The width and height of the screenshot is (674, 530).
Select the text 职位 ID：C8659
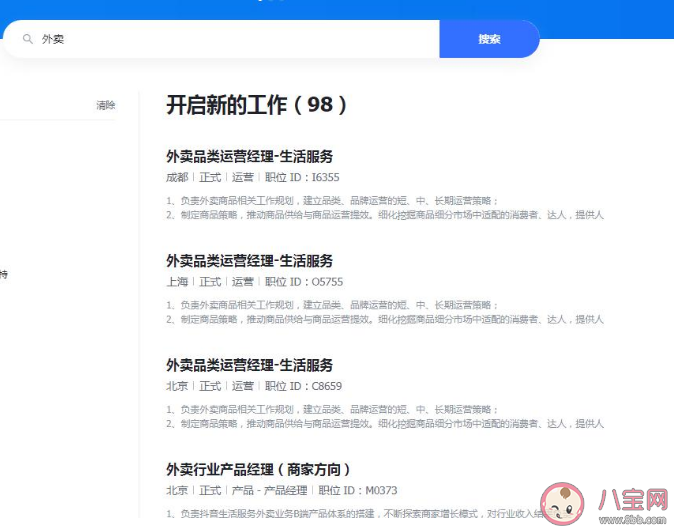pos(303,386)
